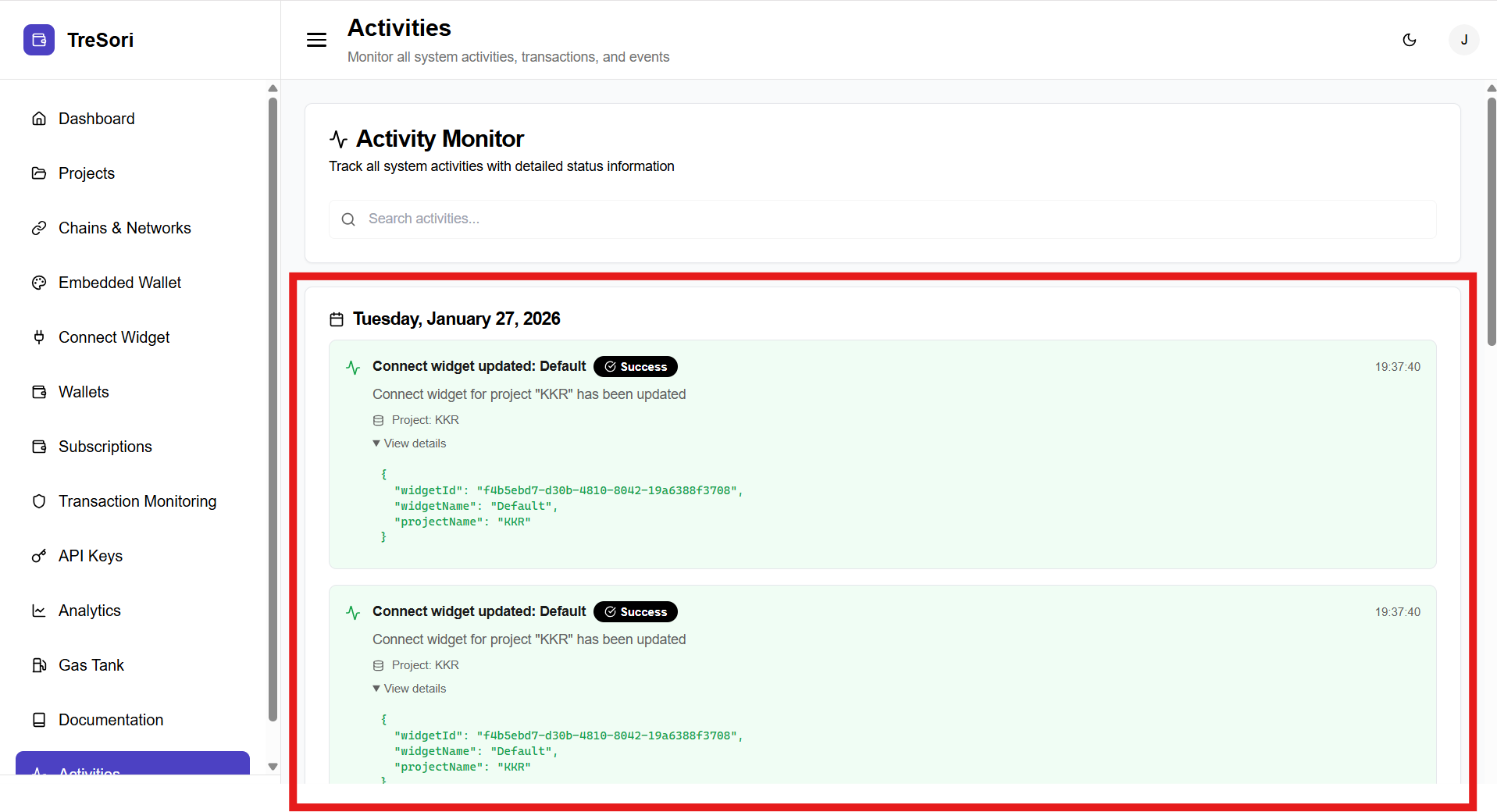Click the Projects folder icon
The height and width of the screenshot is (812, 1497).
[x=39, y=173]
